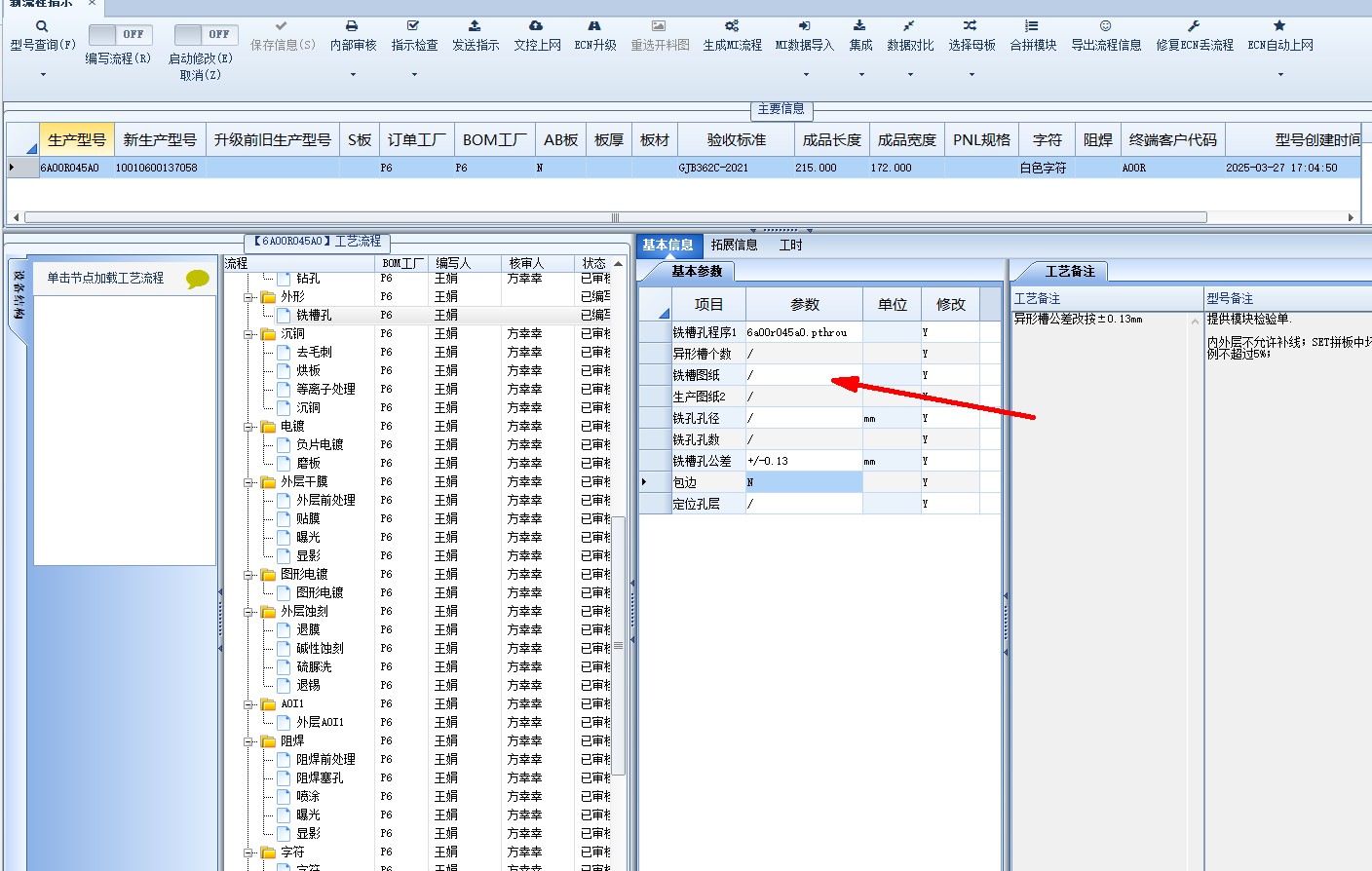The width and height of the screenshot is (1372, 871).
Task: Collapse the 电镀 tree folder
Action: tap(249, 427)
